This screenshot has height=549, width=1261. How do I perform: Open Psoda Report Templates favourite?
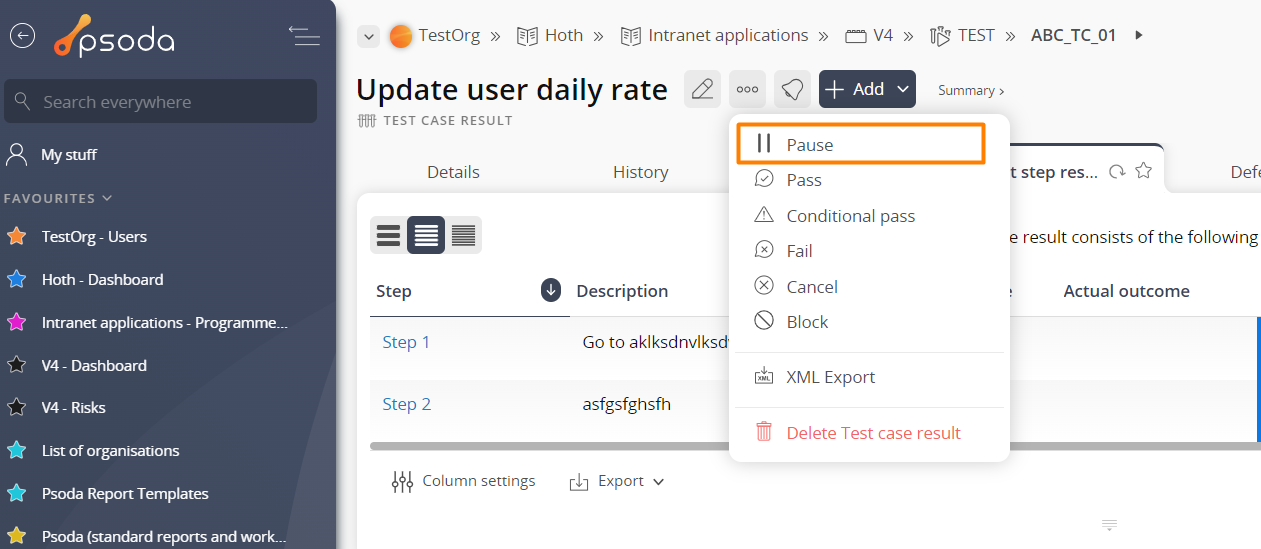(x=125, y=494)
